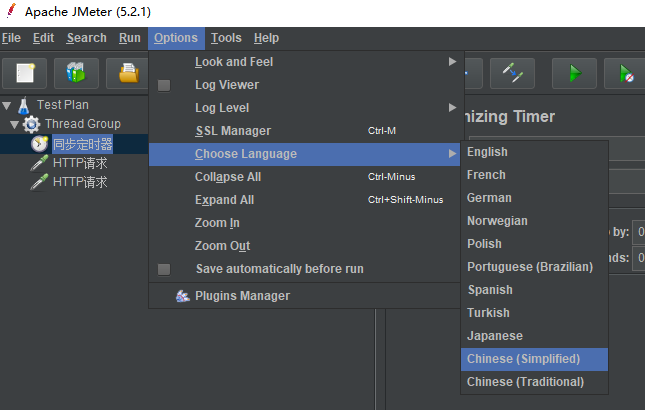The height and width of the screenshot is (410, 645).
Task: Open the Plugins Manager
Action: tap(242, 296)
